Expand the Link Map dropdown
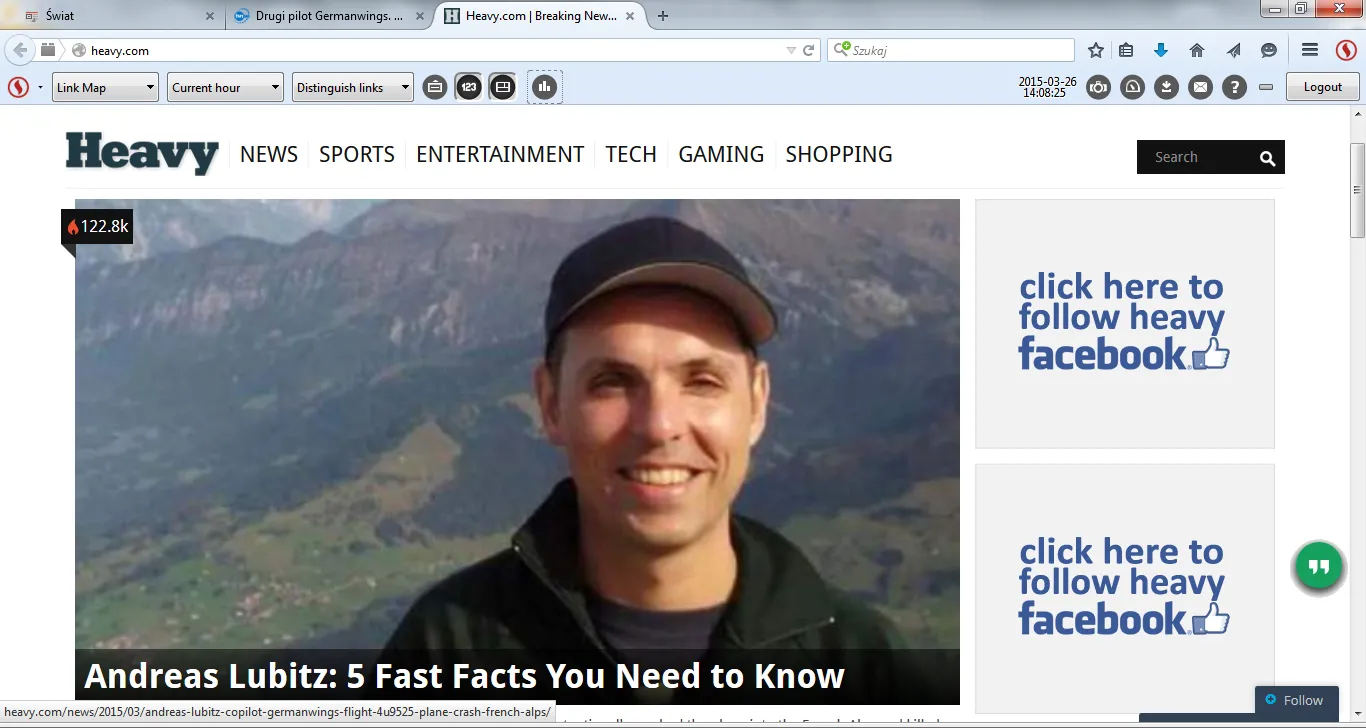Screen dimensions: 1366x728 106,87
